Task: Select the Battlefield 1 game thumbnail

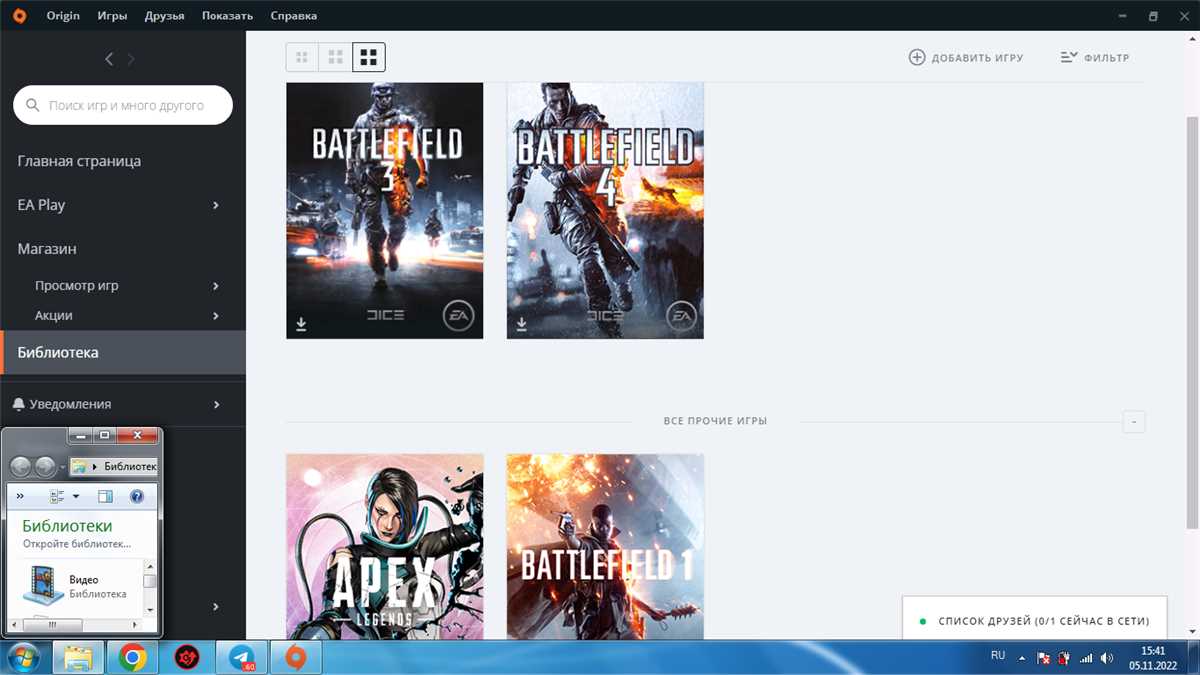Action: (x=604, y=545)
